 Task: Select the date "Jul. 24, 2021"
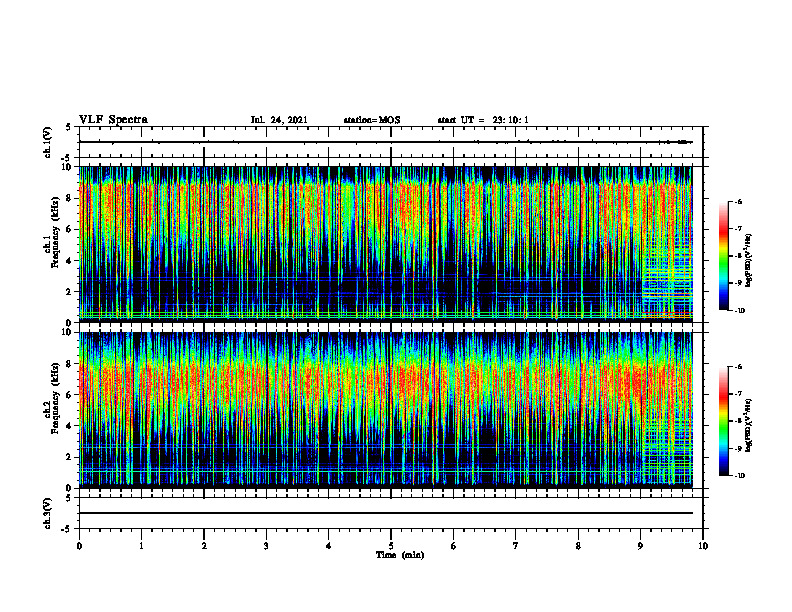279,120
